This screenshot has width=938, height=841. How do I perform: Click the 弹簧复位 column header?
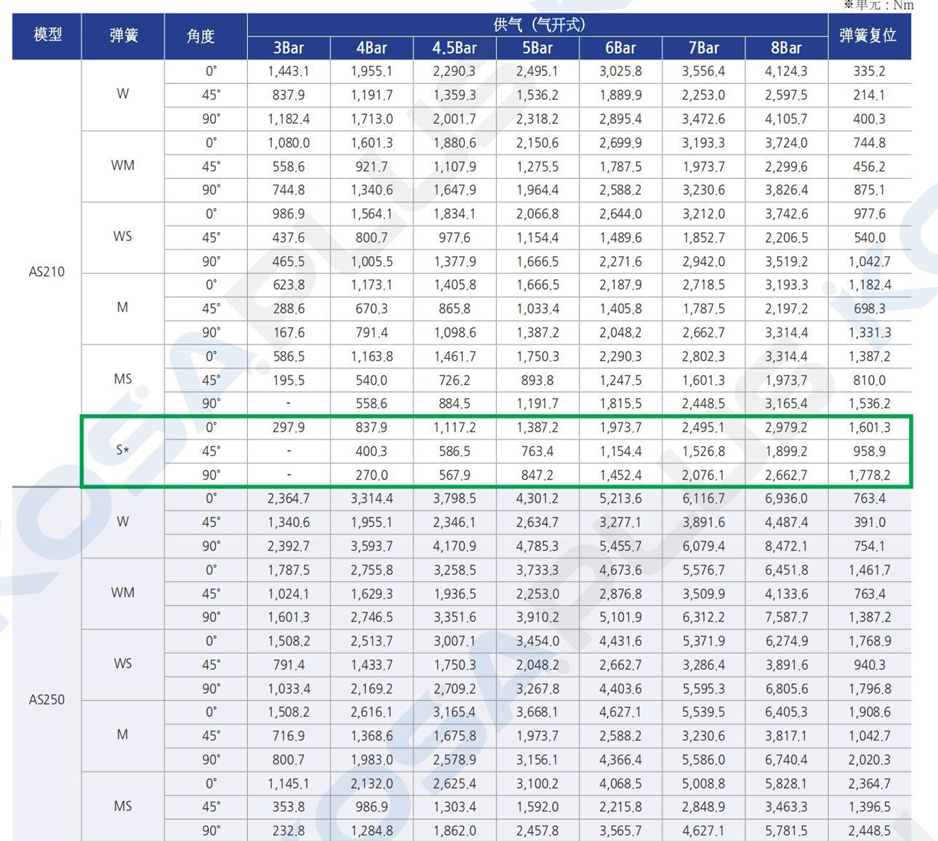869,36
